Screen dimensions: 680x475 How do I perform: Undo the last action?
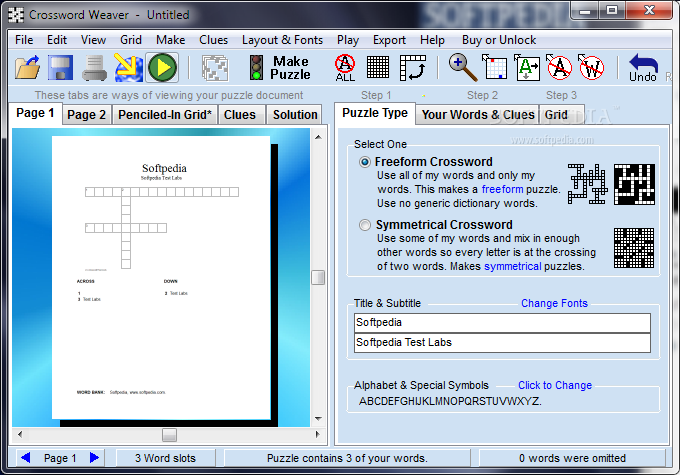coord(643,68)
